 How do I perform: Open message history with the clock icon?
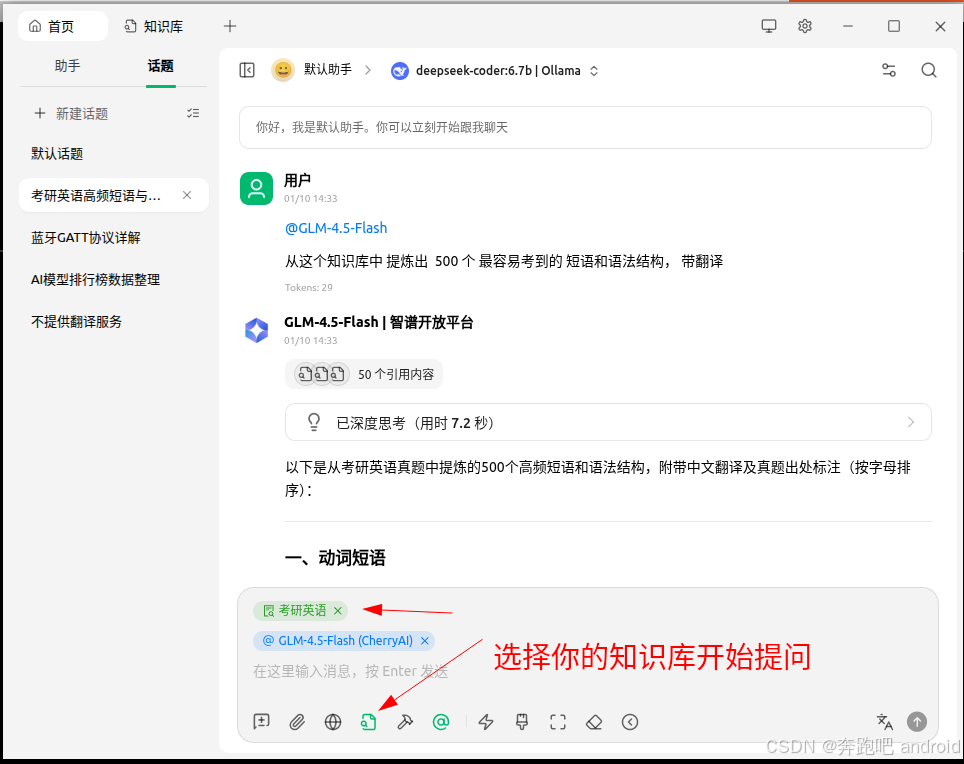(x=629, y=722)
